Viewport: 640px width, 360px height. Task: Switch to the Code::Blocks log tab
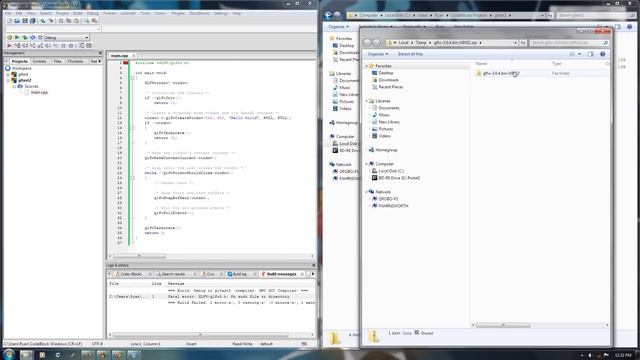coord(131,274)
